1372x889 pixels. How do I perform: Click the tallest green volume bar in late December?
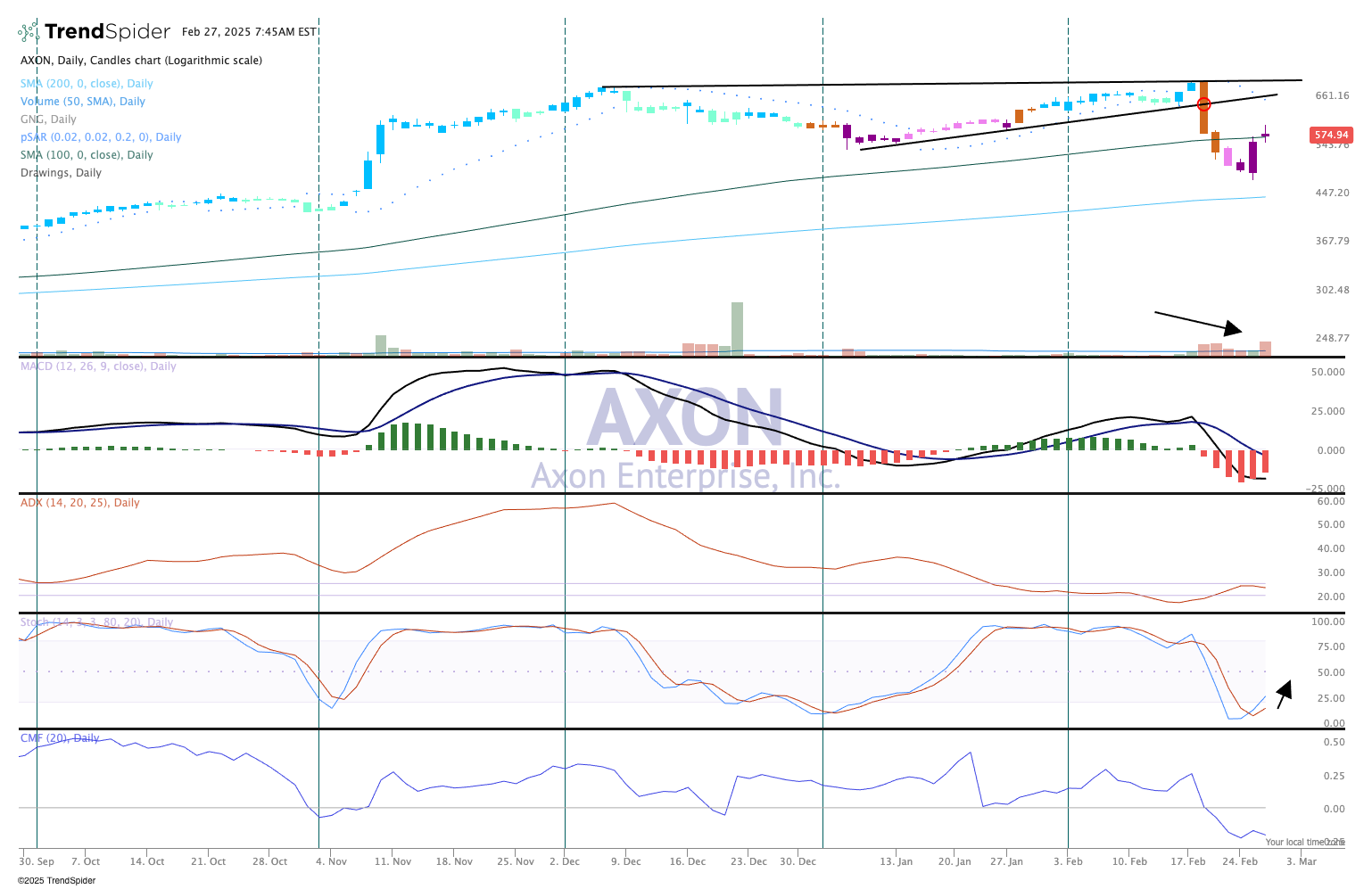(737, 328)
